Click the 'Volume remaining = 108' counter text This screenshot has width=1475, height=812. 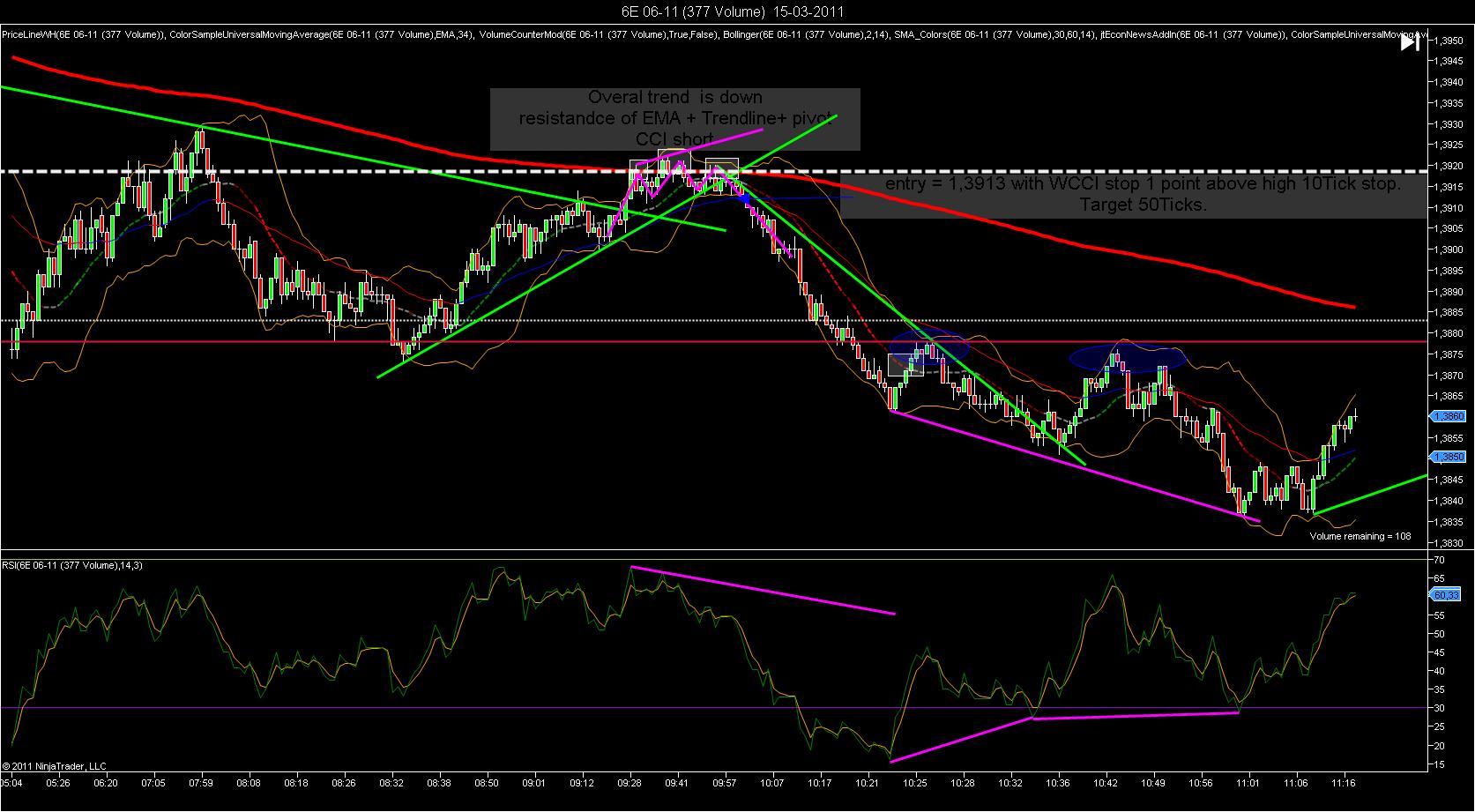pos(1360,536)
